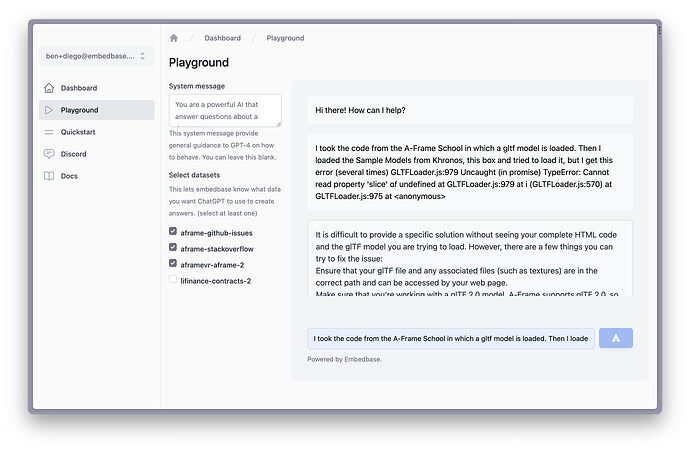Disable the aframevr-aframe-2 dataset checkbox
690x450 pixels.
coord(173,264)
